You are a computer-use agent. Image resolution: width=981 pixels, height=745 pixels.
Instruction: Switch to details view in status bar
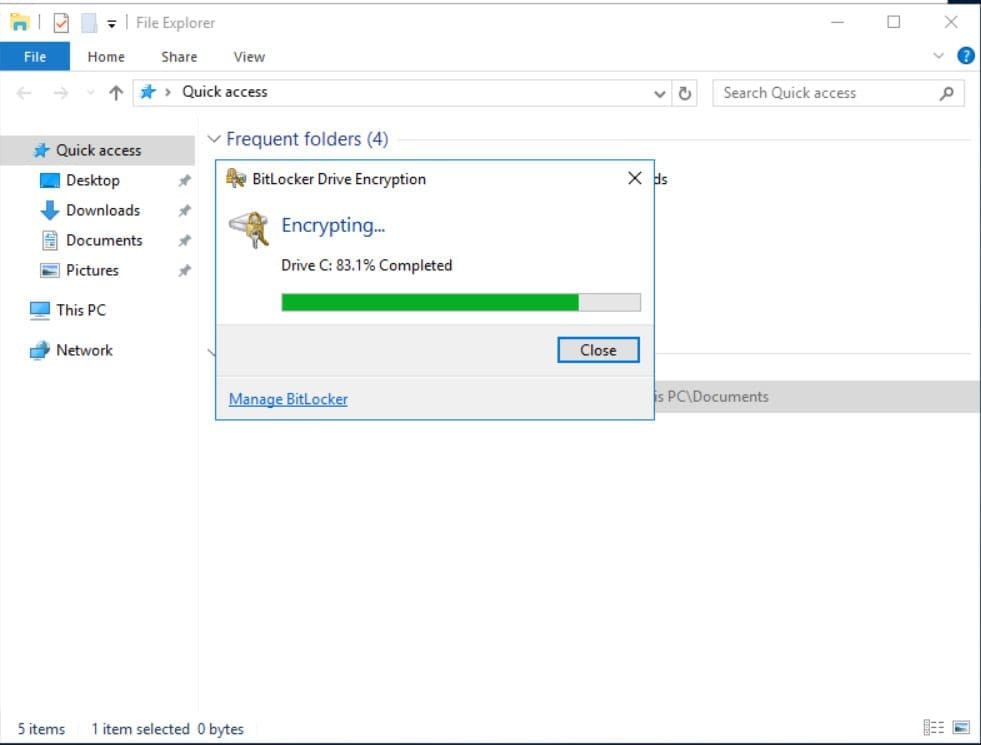coord(934,728)
